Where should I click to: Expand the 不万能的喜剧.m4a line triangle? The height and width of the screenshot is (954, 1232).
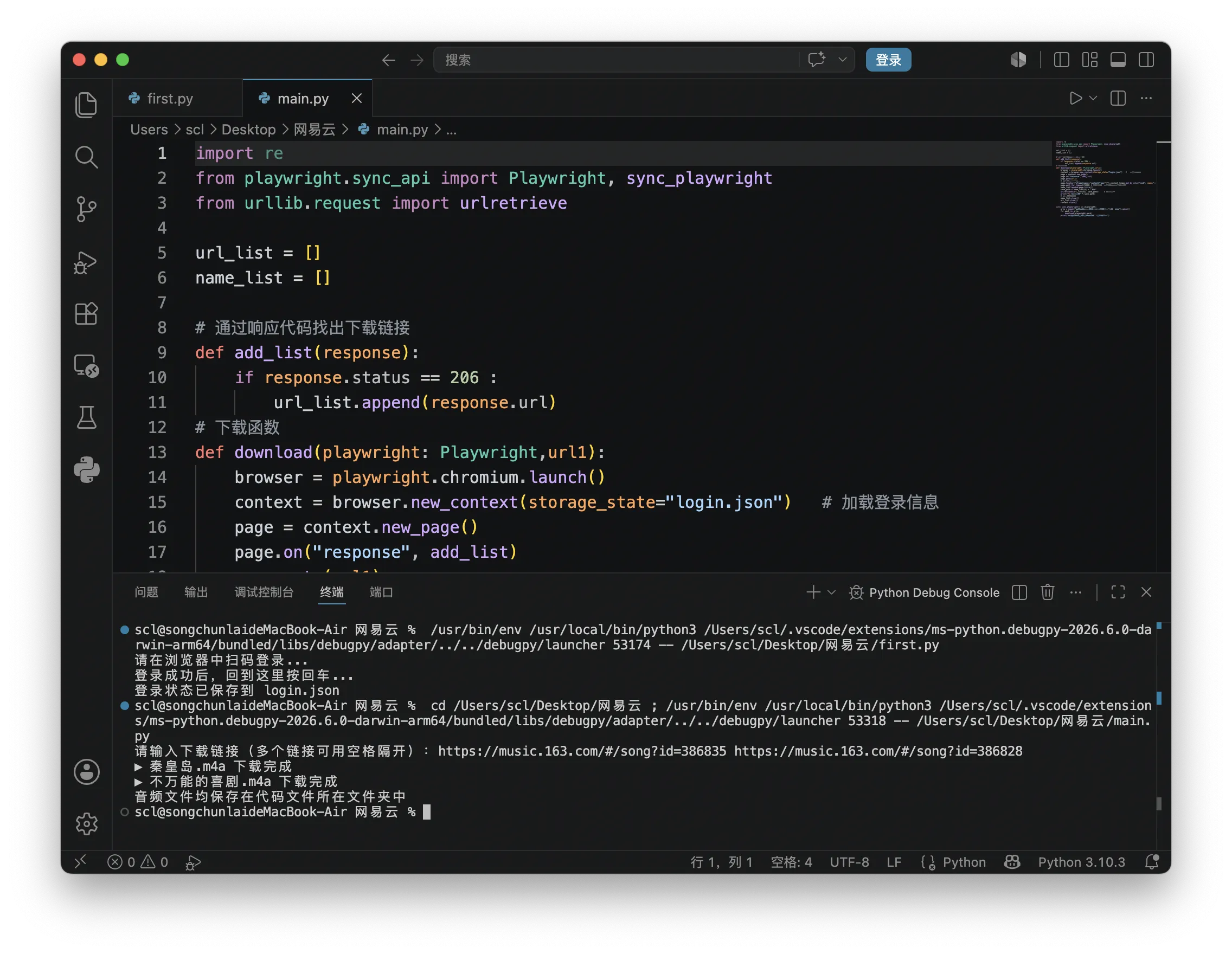(139, 782)
